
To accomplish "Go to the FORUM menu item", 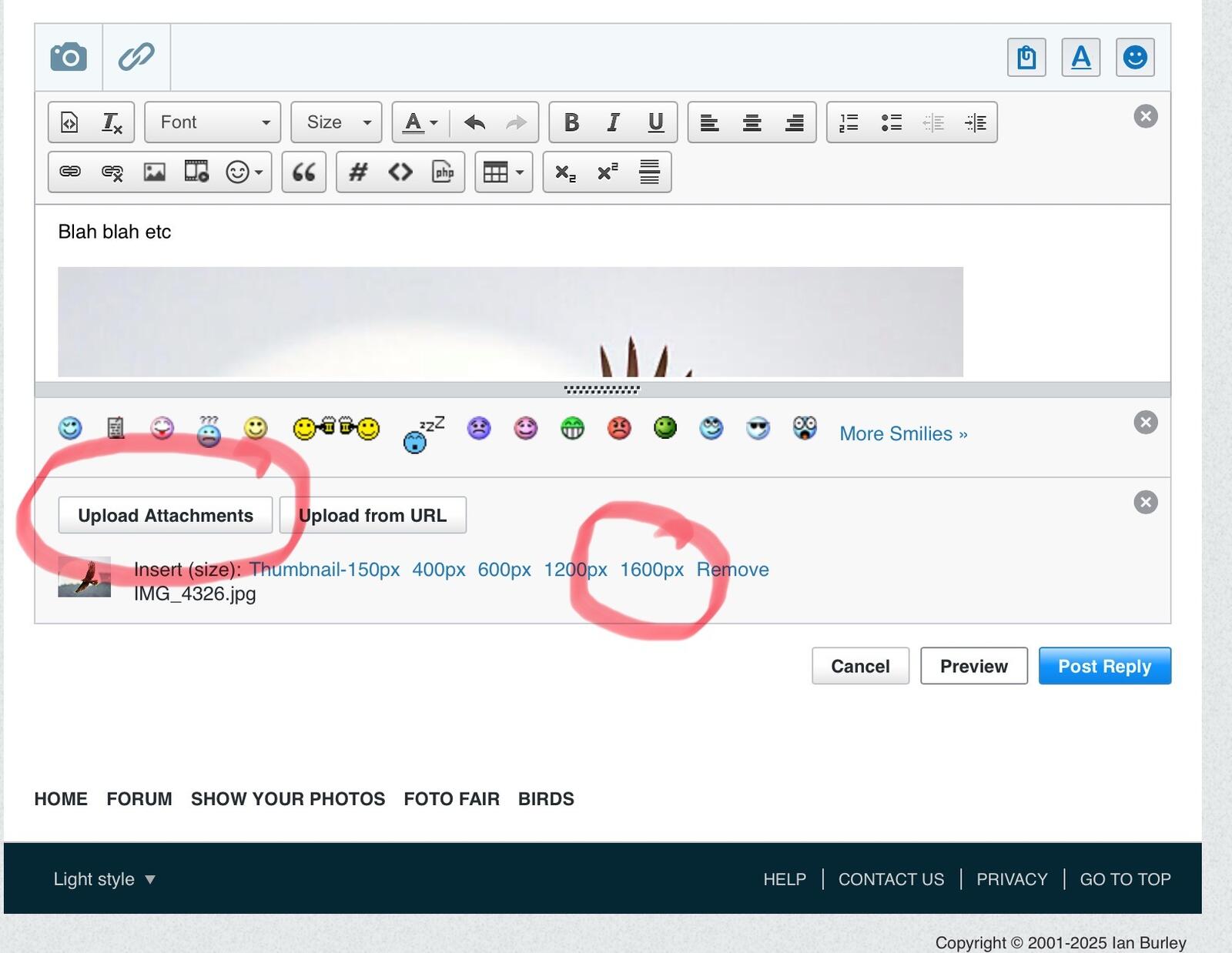I will point(139,799).
